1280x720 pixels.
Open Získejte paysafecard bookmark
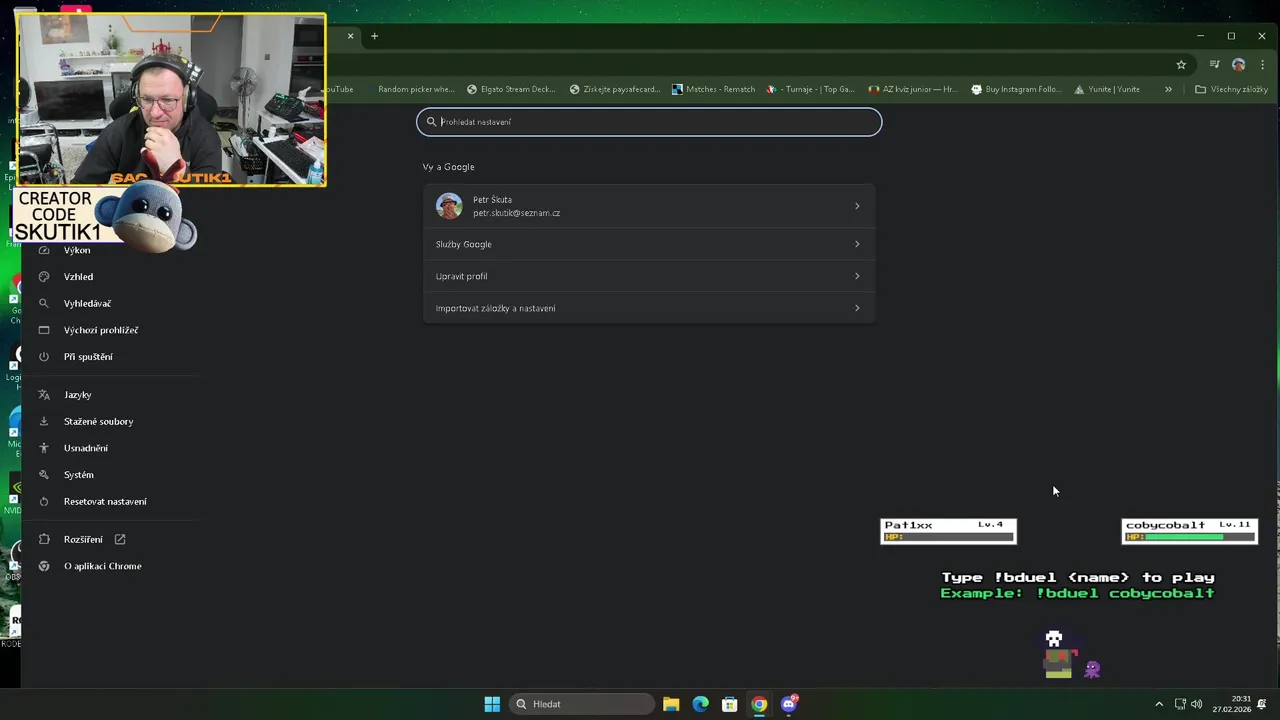point(615,89)
